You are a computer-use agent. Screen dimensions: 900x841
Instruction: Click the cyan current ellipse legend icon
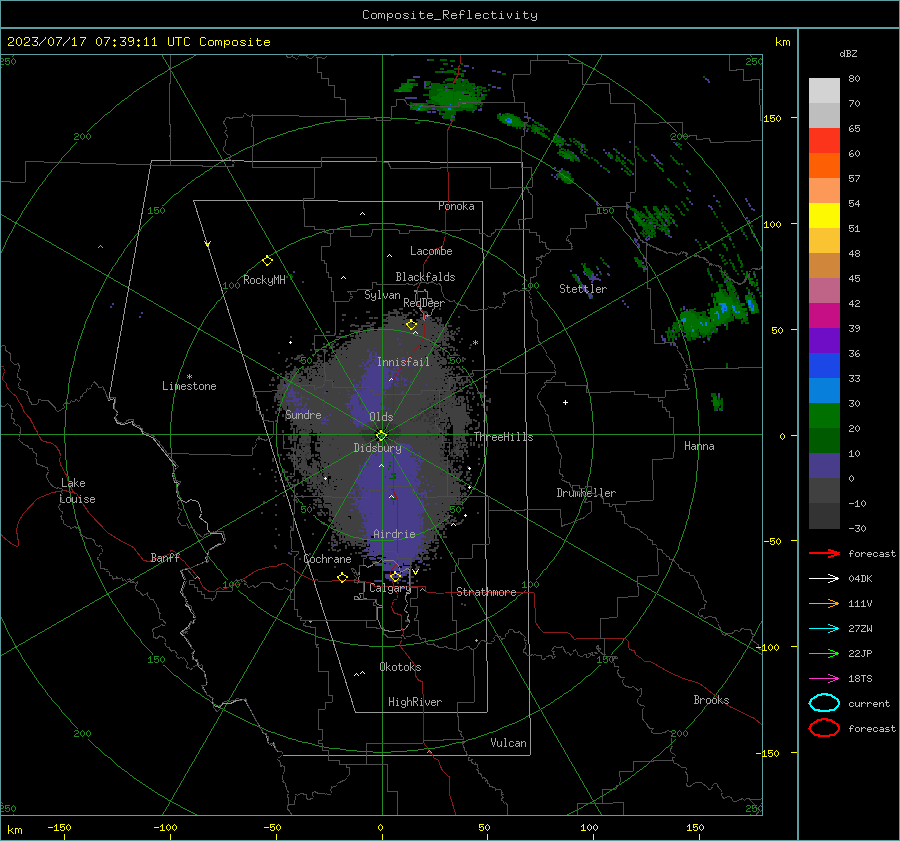point(824,703)
